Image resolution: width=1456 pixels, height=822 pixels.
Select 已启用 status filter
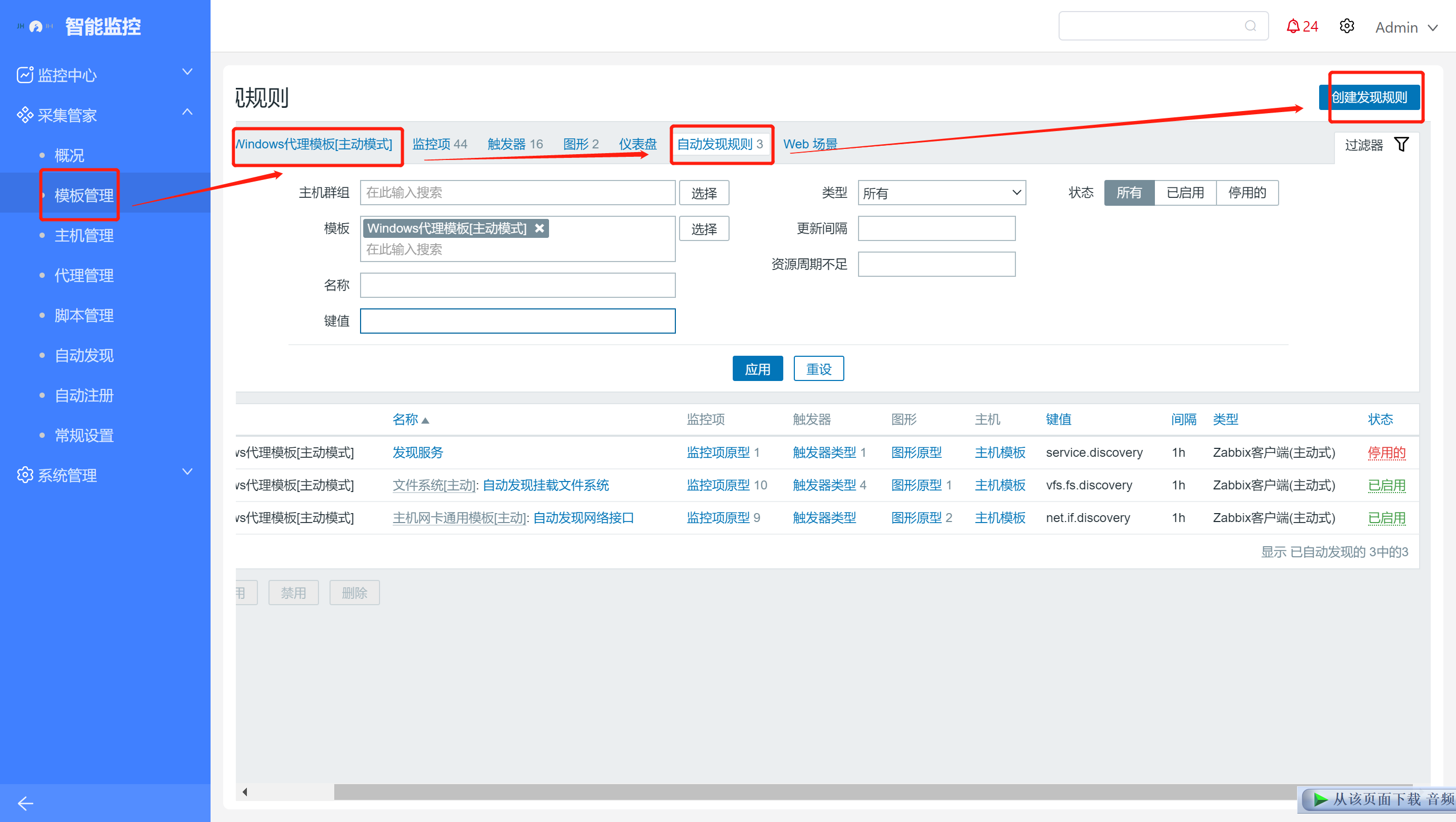[x=1185, y=193]
